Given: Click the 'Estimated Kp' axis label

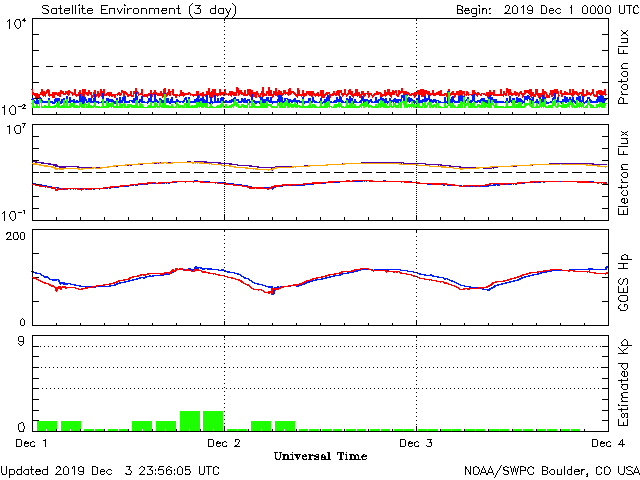Looking at the screenshot, I should 623,383.
